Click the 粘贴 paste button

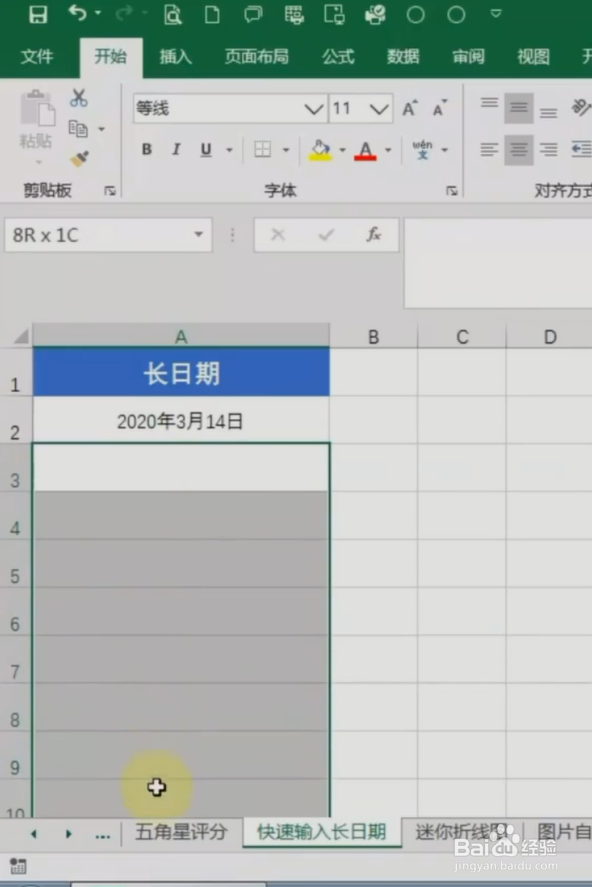point(37,118)
